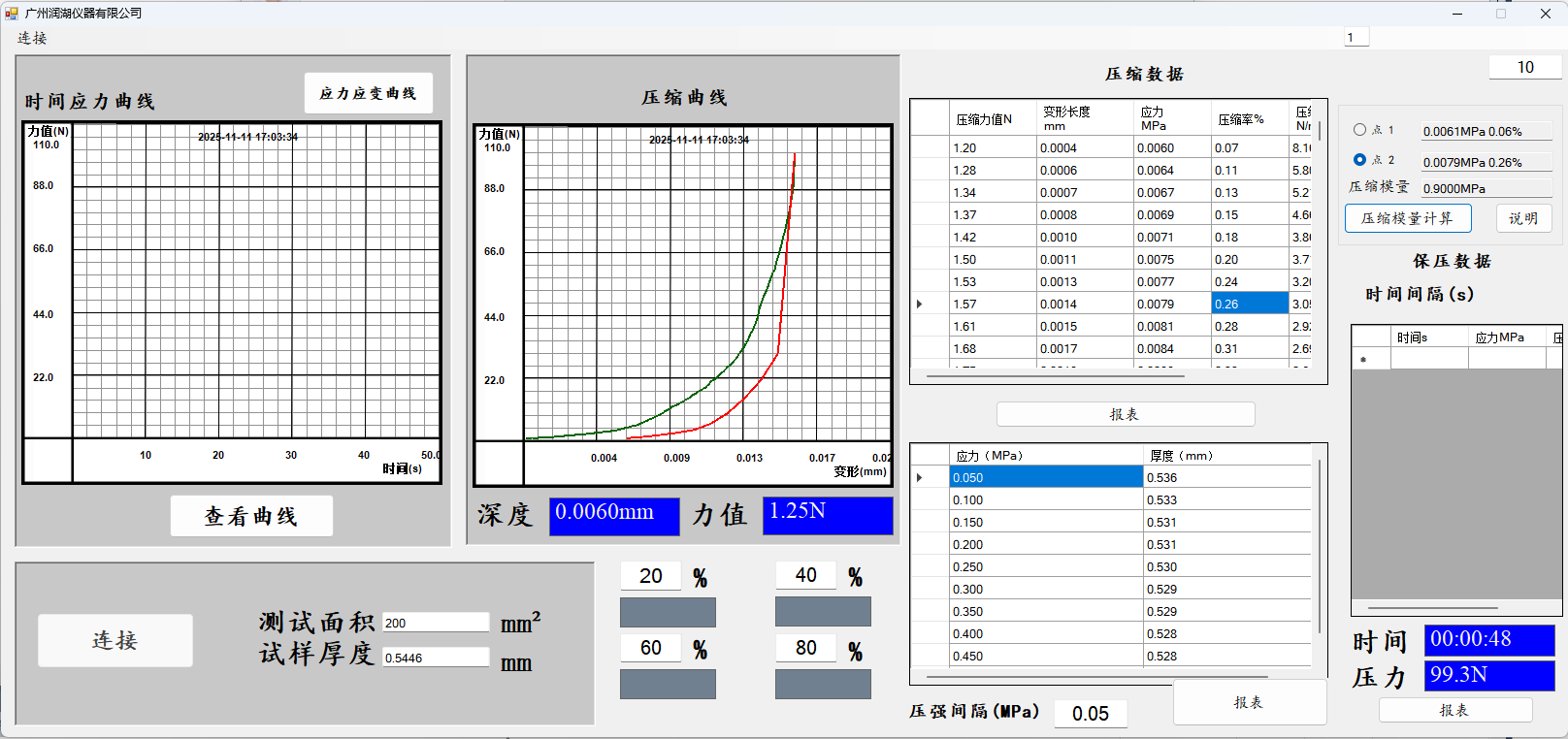The height and width of the screenshot is (739, 1568).
Task: Select row indicator beside 0.050 stress
Action: point(920,478)
